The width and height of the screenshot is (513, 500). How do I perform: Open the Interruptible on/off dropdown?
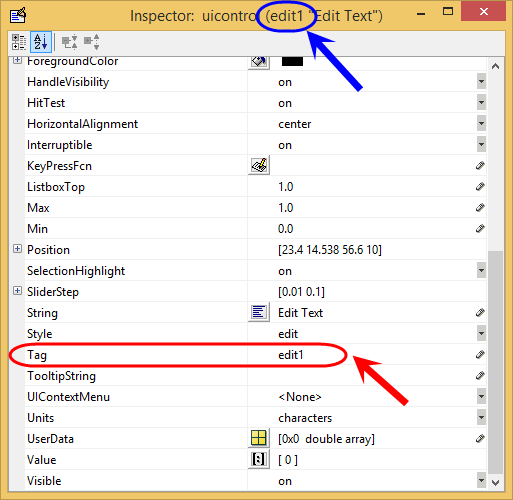coord(481,145)
